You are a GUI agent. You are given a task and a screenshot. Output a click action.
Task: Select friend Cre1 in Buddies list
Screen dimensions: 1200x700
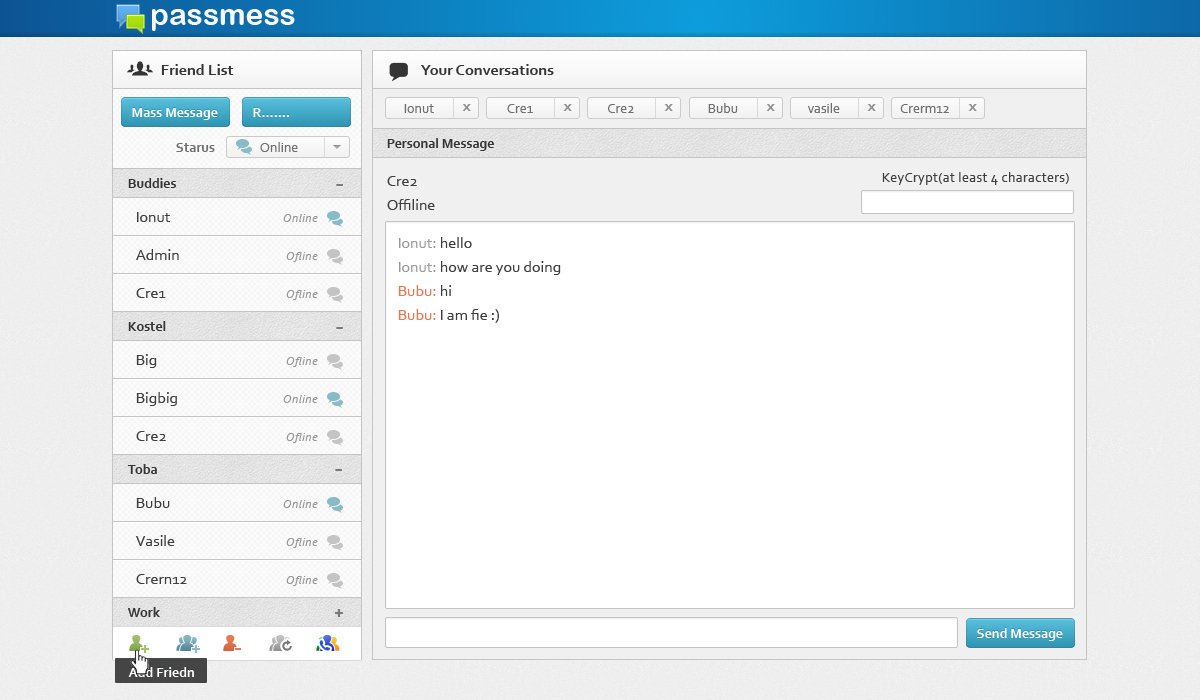(x=237, y=293)
